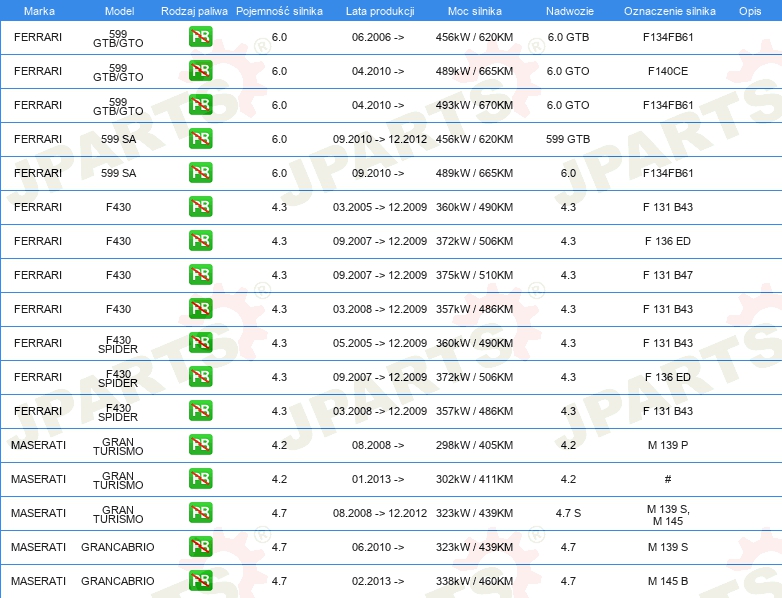Viewport: 782px width, 598px height.
Task: Select the date range 08.2008 -> 12.2012
Action: point(380,513)
